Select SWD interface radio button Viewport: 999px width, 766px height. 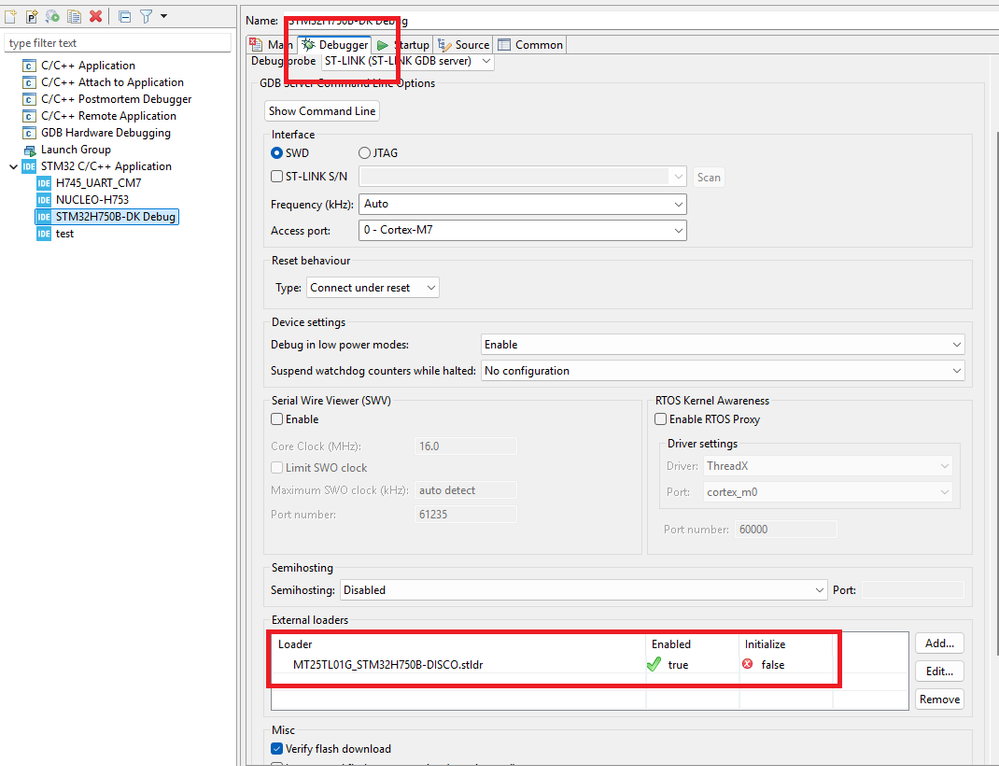[277, 153]
